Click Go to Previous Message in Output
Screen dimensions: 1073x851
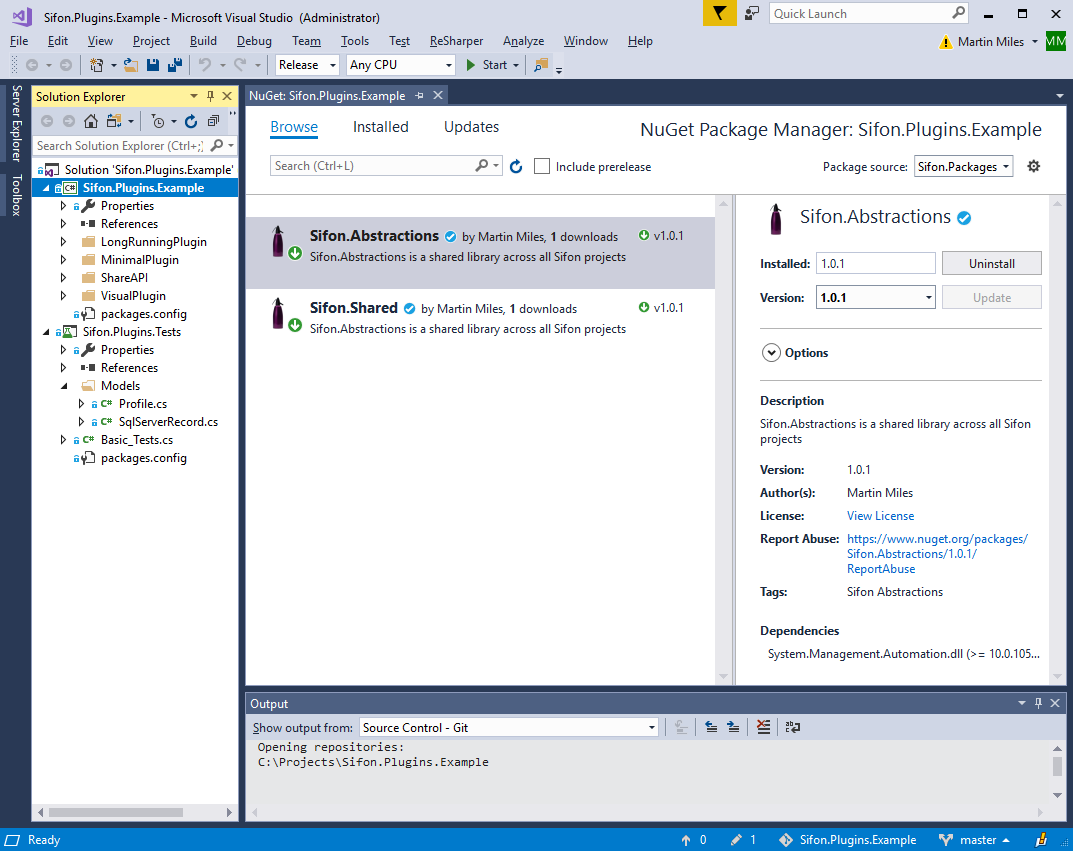(x=711, y=727)
